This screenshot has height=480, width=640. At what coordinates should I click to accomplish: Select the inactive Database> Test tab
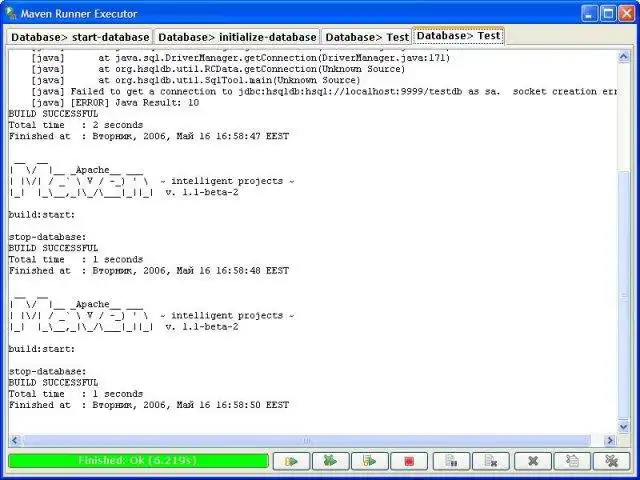click(367, 37)
